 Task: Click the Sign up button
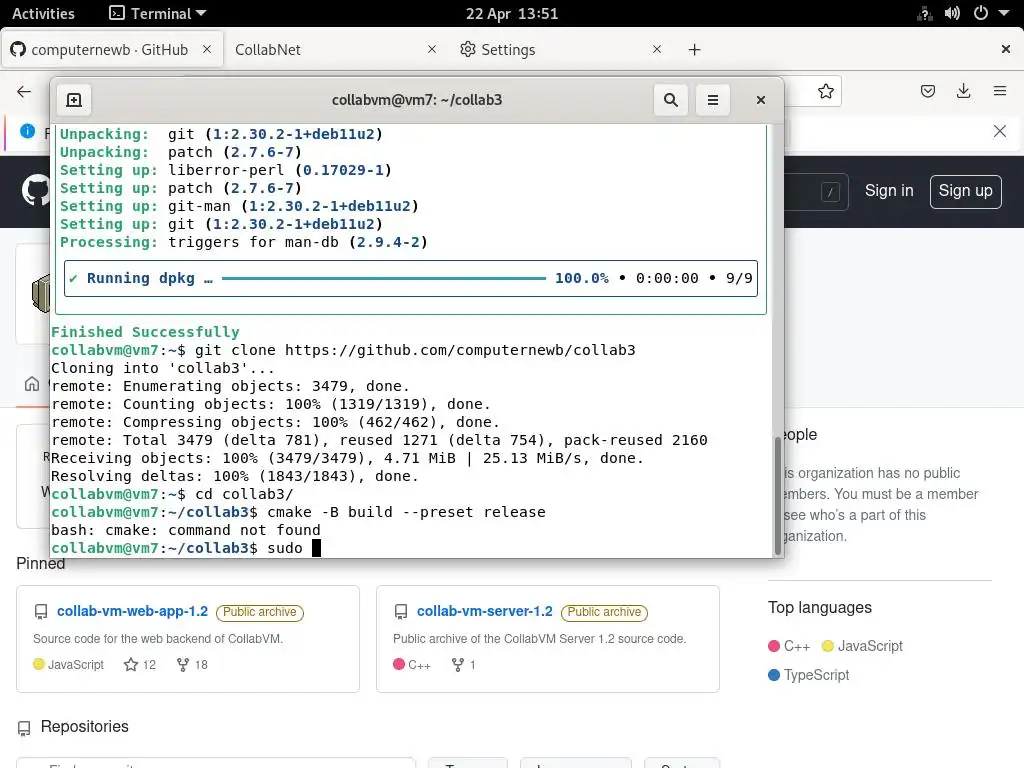click(965, 191)
